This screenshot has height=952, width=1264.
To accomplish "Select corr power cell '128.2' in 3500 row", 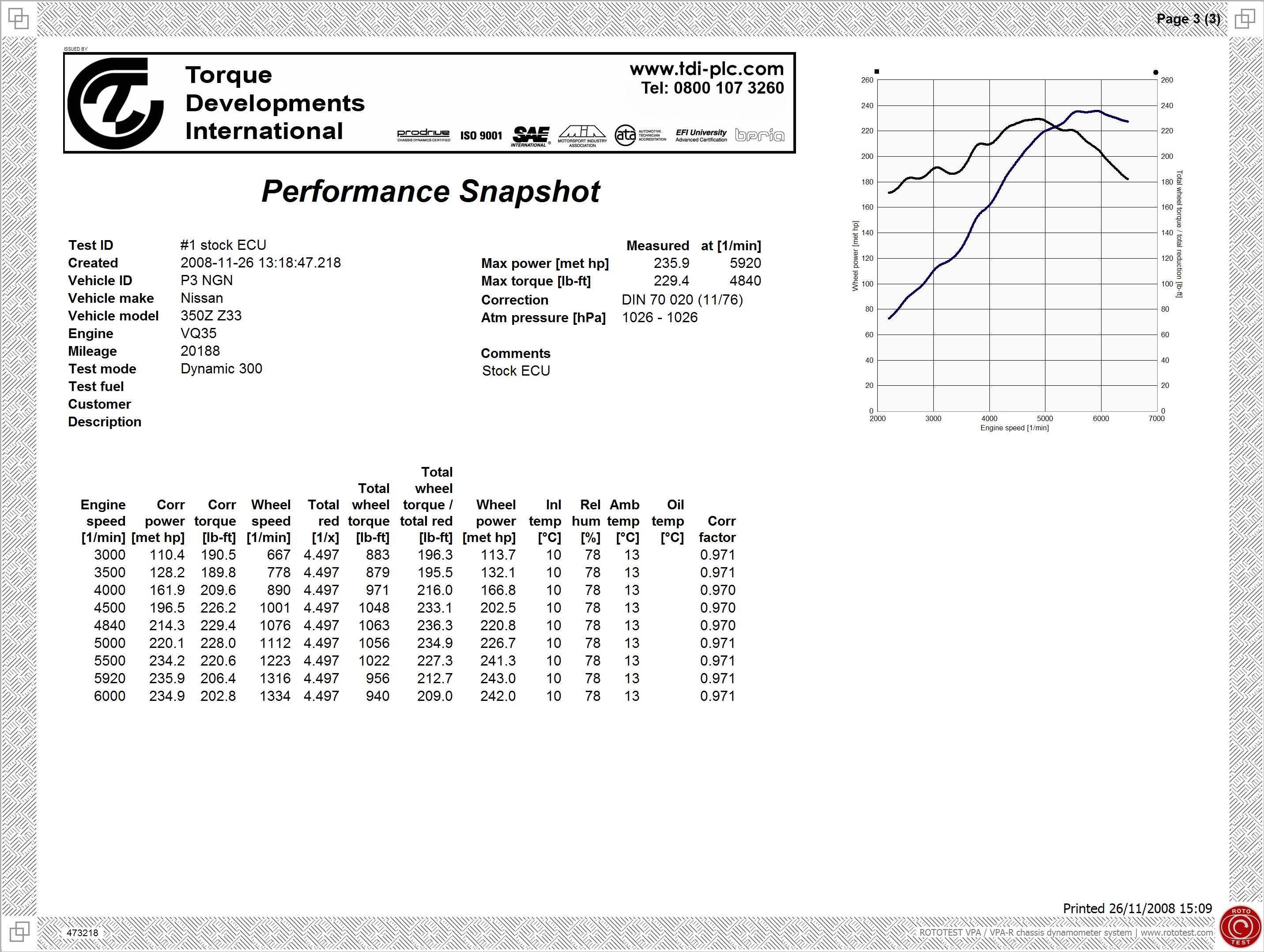I will pos(167,573).
